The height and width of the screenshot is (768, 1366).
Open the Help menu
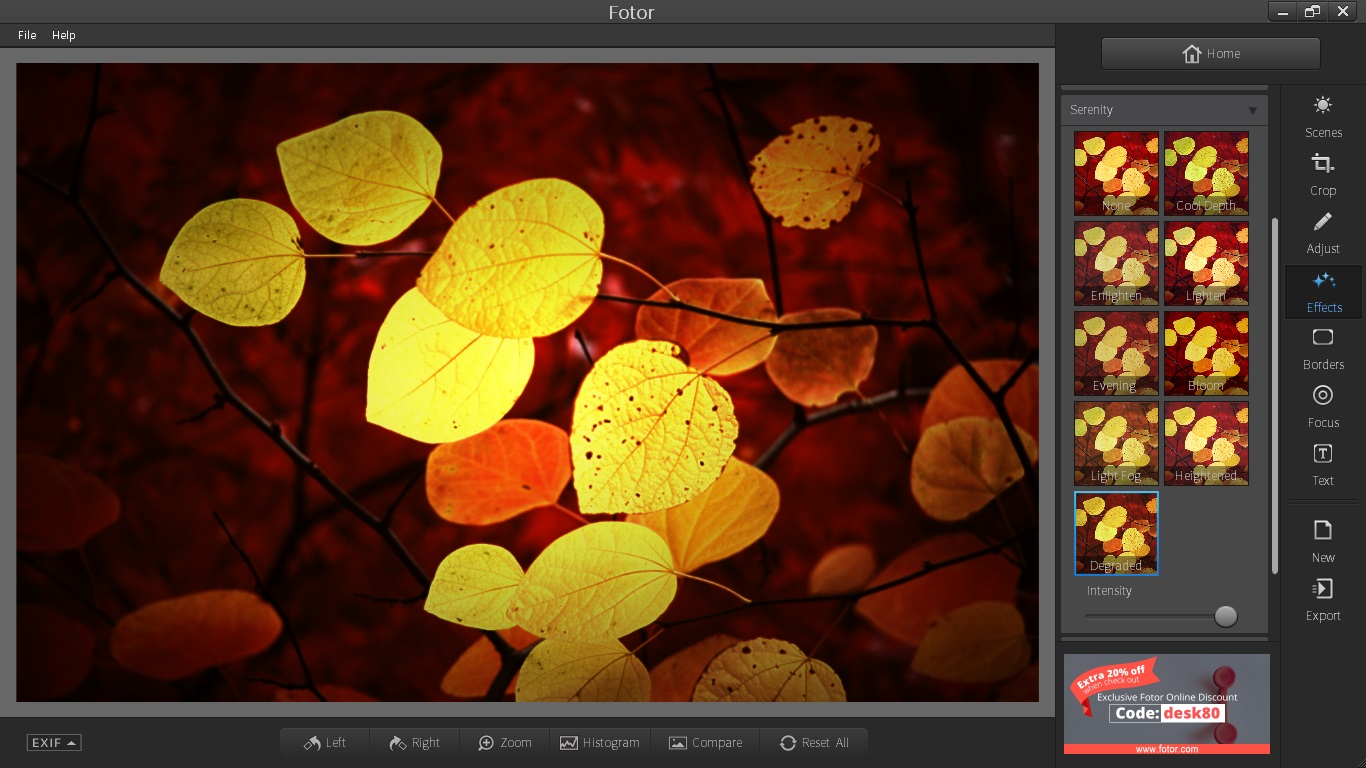click(64, 35)
